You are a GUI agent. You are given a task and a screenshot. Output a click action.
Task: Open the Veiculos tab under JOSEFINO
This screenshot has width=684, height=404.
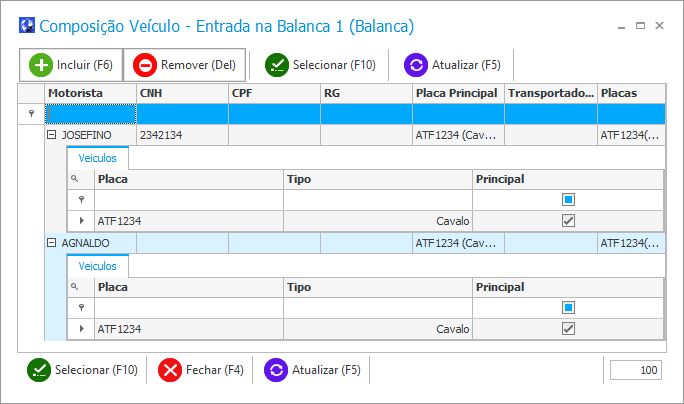(x=98, y=158)
